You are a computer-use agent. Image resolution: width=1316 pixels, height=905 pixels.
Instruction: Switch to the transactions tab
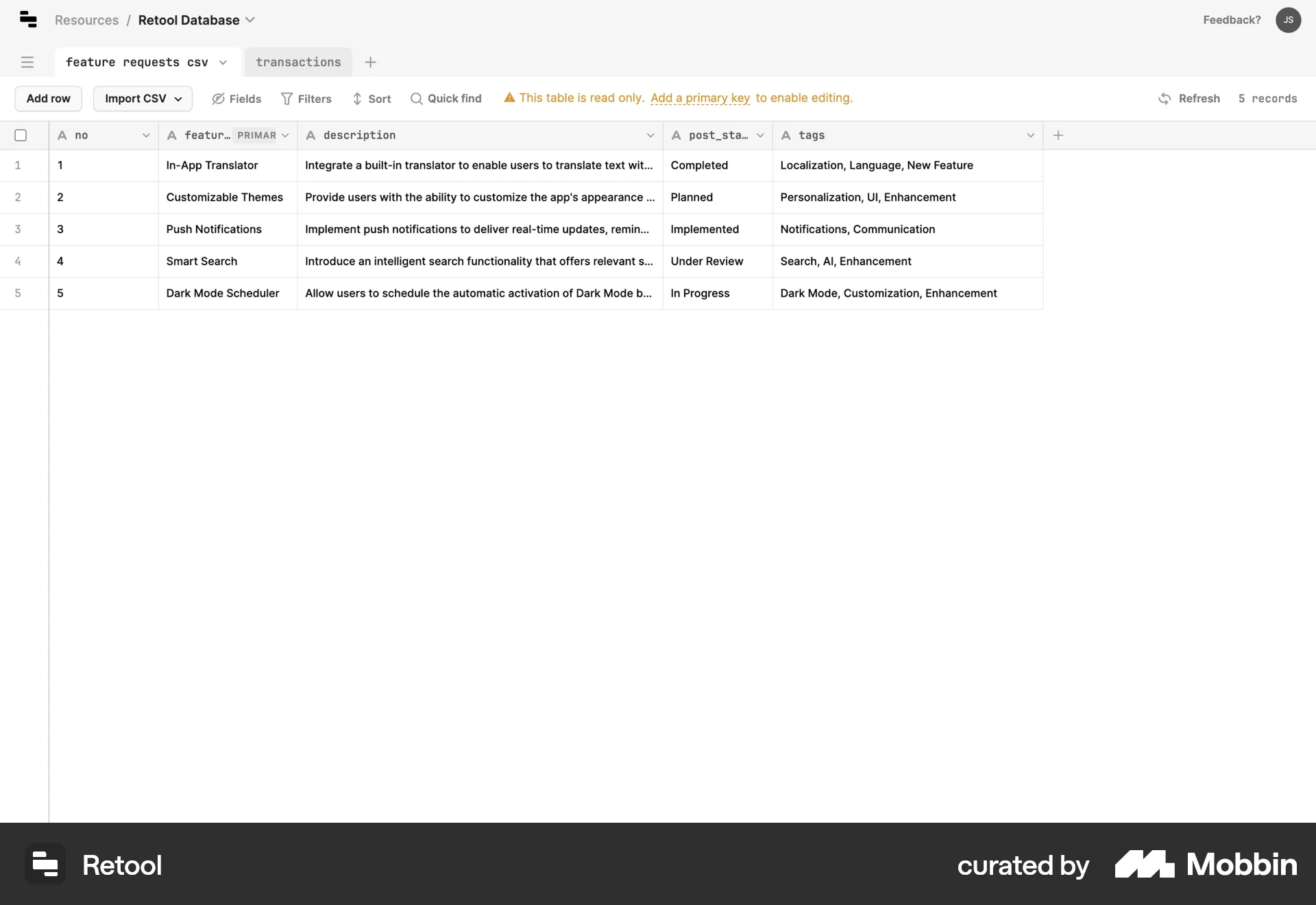pyautogui.click(x=297, y=62)
